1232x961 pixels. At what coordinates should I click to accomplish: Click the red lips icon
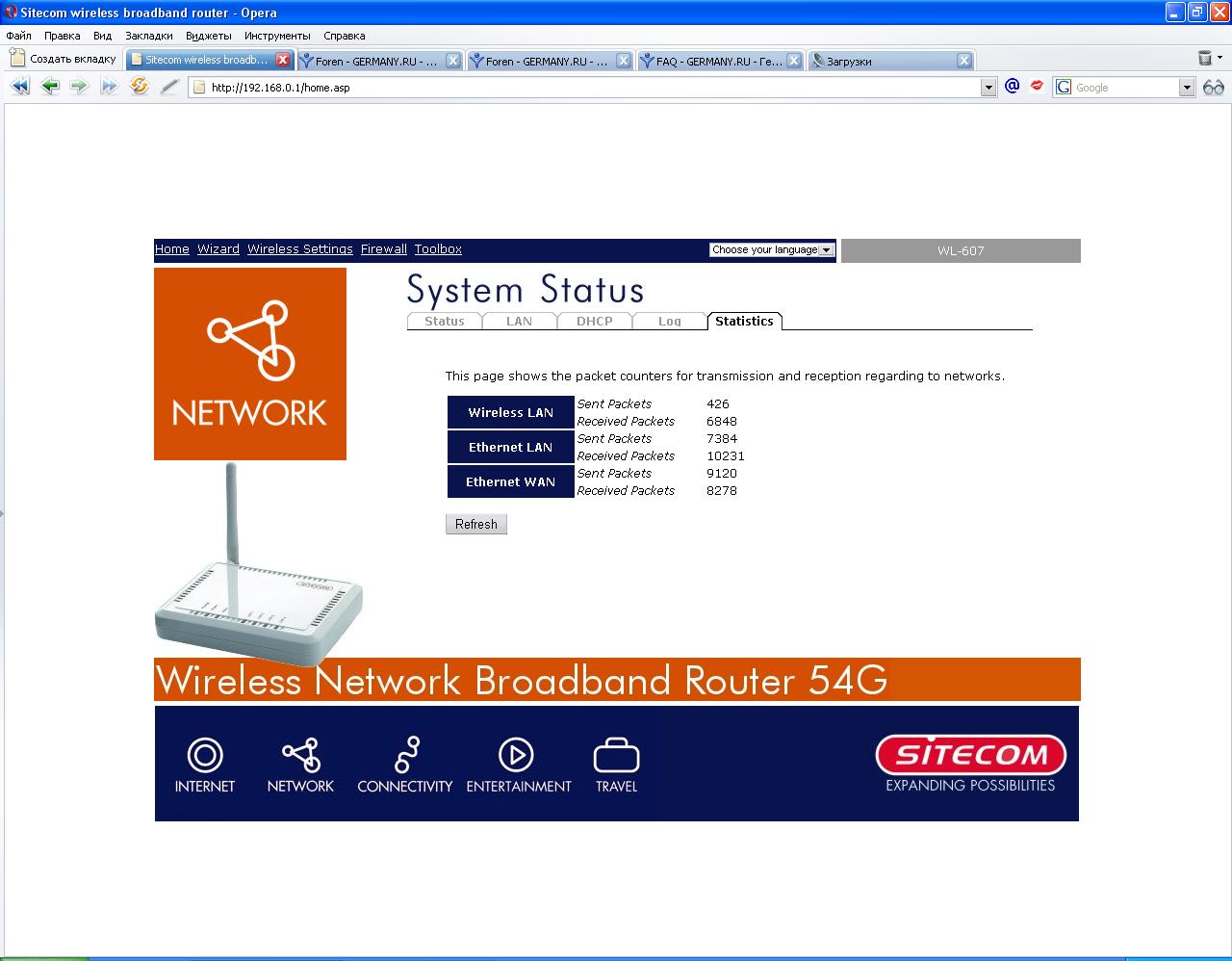click(x=1037, y=86)
